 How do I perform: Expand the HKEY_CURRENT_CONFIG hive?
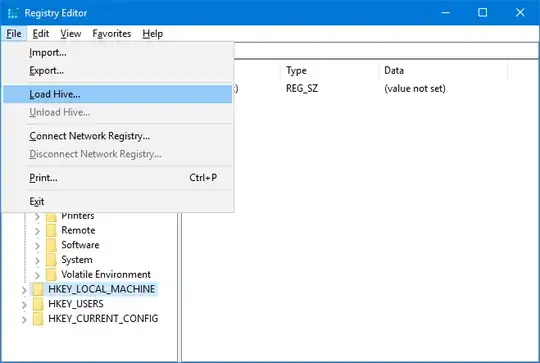point(24,320)
